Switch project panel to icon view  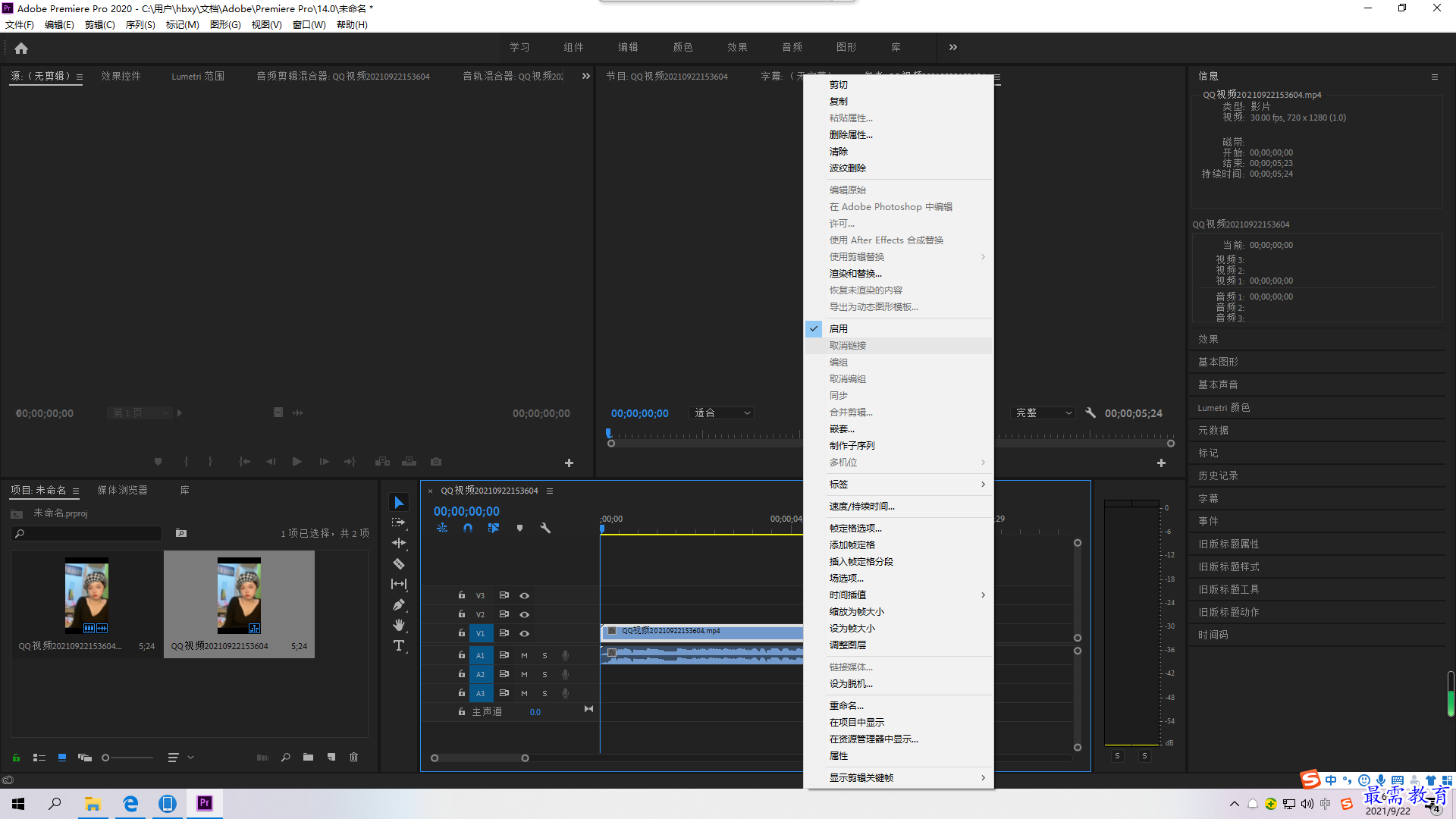click(x=62, y=757)
